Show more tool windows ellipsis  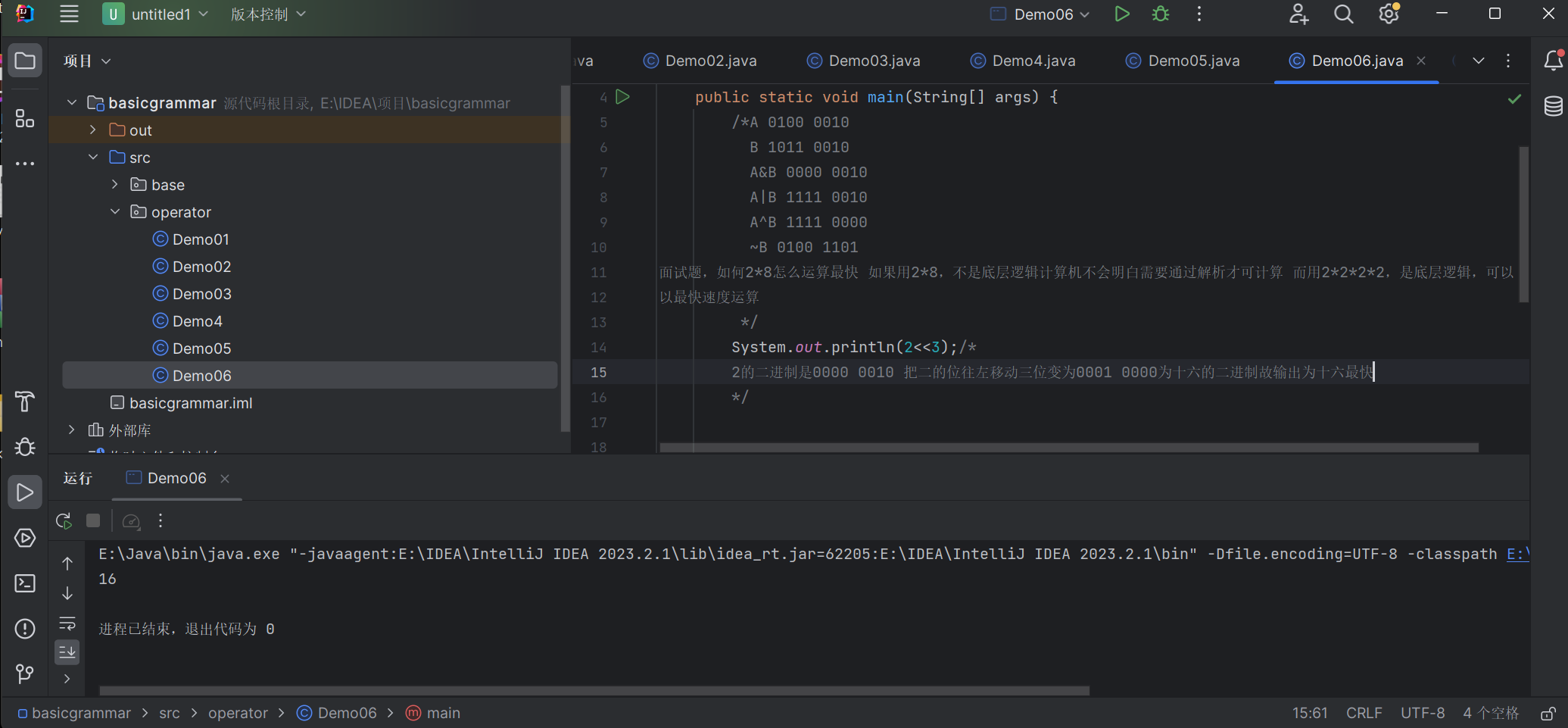[x=25, y=164]
